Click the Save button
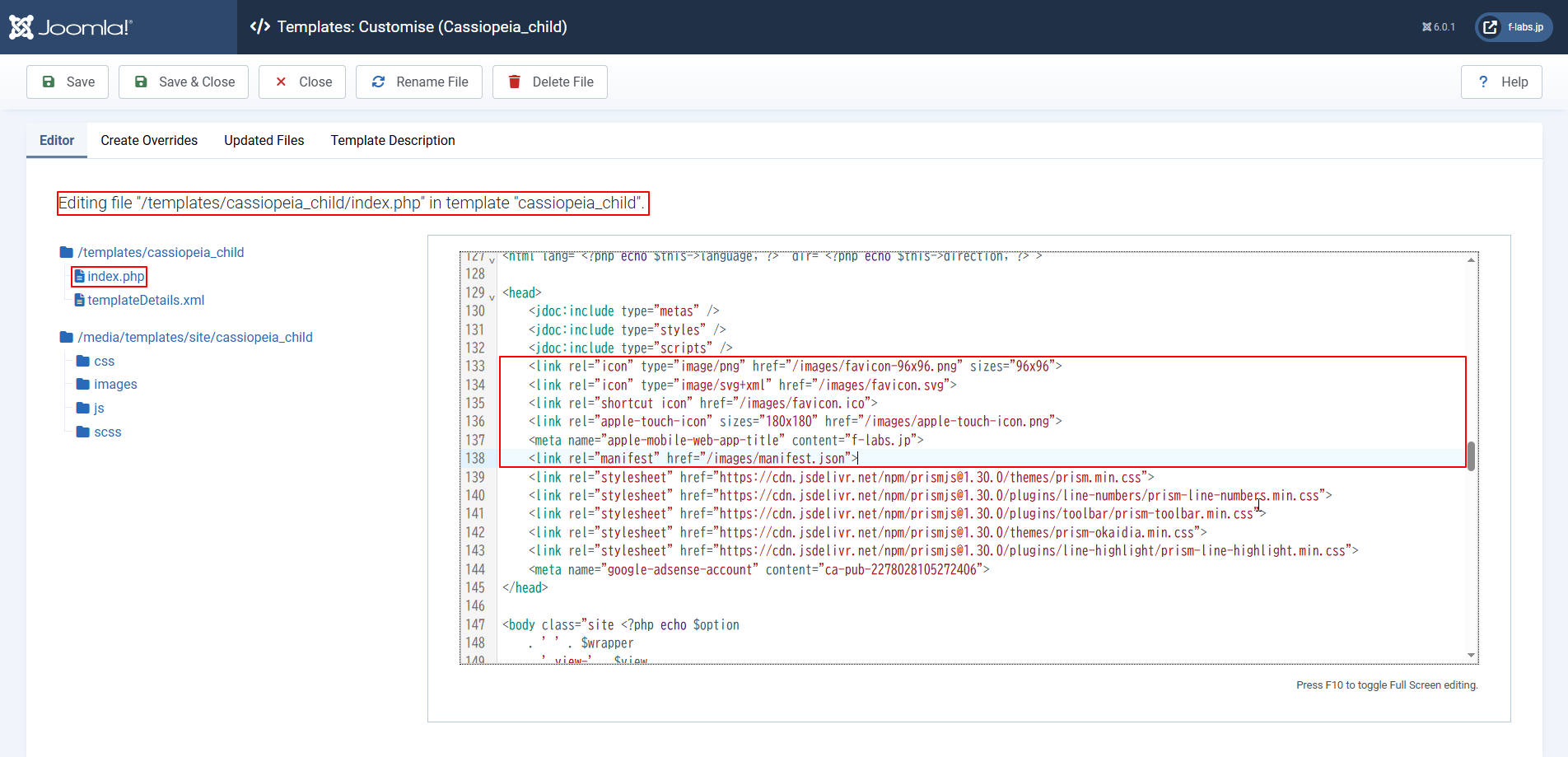This screenshot has height=757, width=1568. [68, 82]
